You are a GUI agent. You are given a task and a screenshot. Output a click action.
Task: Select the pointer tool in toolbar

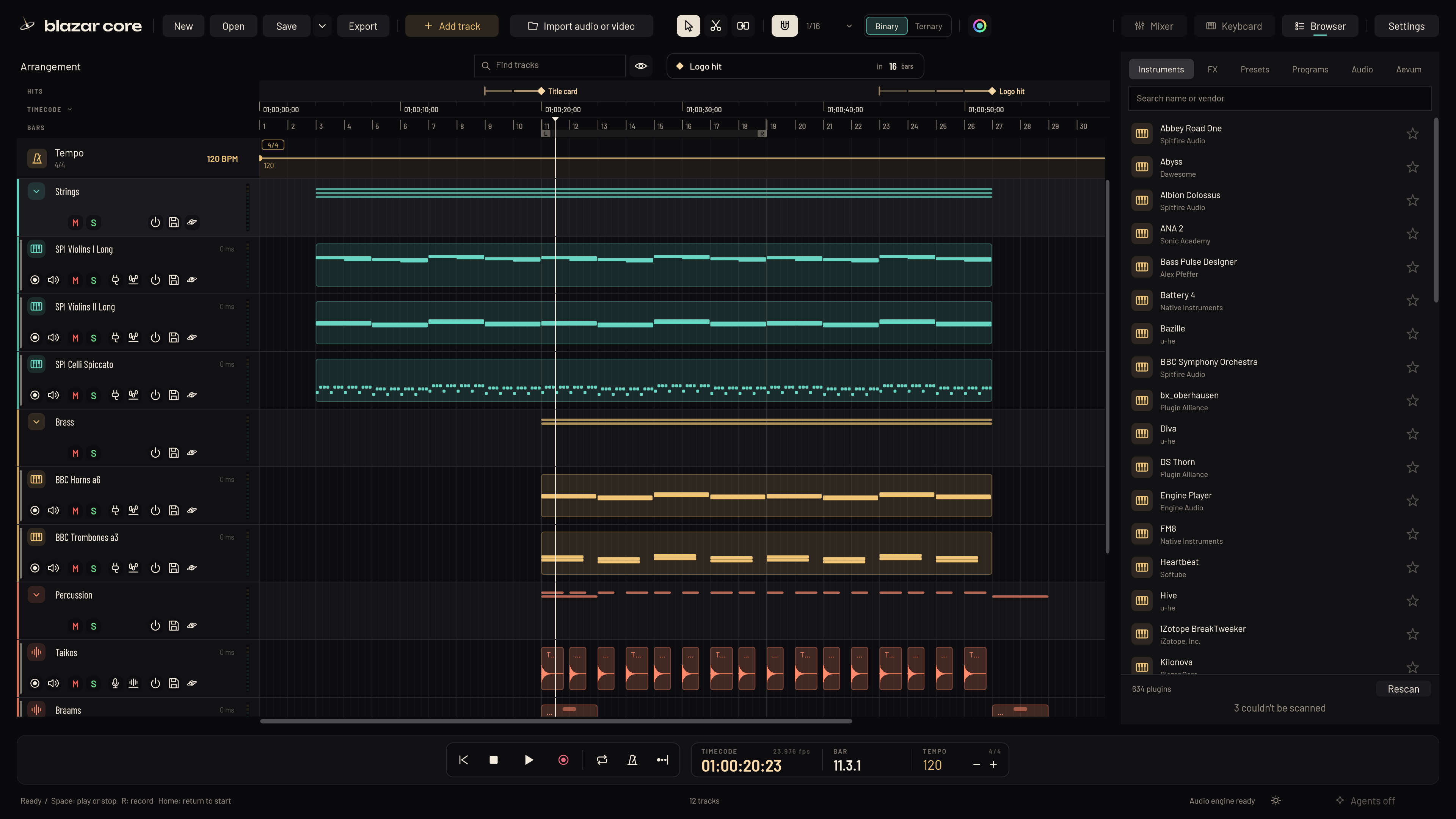[x=688, y=26]
